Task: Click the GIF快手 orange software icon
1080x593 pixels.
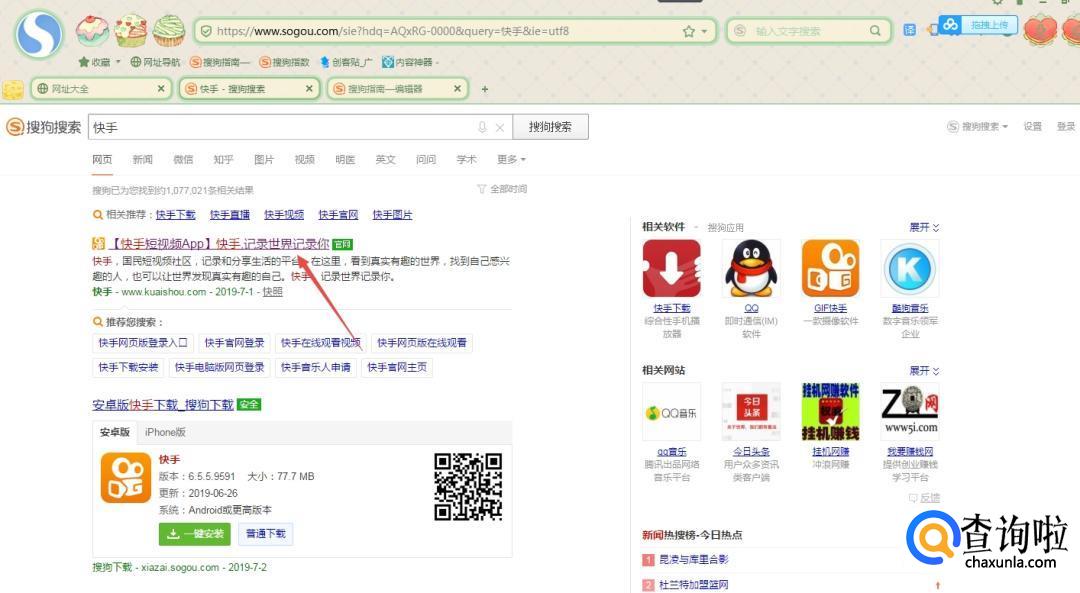Action: tap(831, 269)
